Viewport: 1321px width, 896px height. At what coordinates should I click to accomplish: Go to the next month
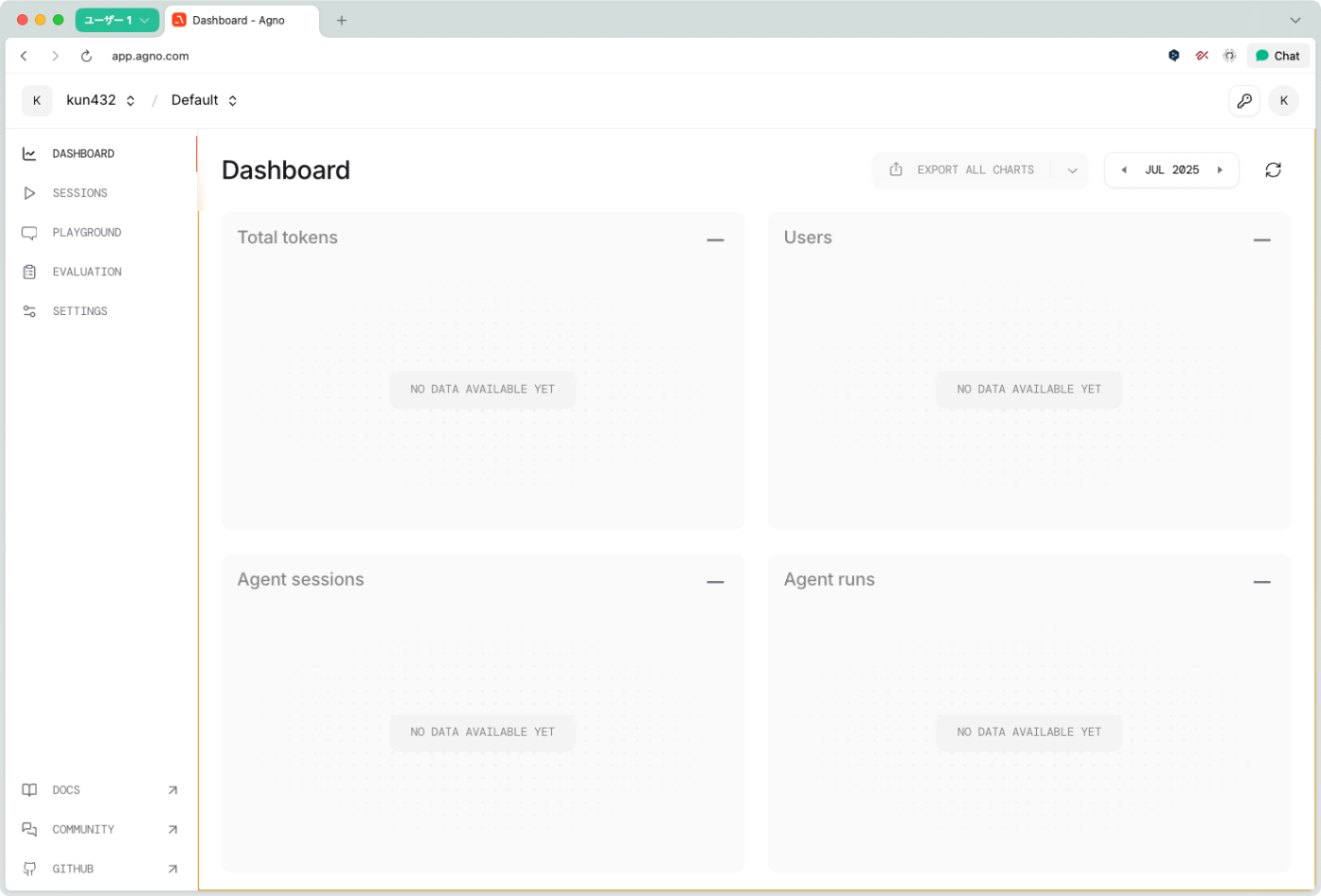pyautogui.click(x=1220, y=170)
